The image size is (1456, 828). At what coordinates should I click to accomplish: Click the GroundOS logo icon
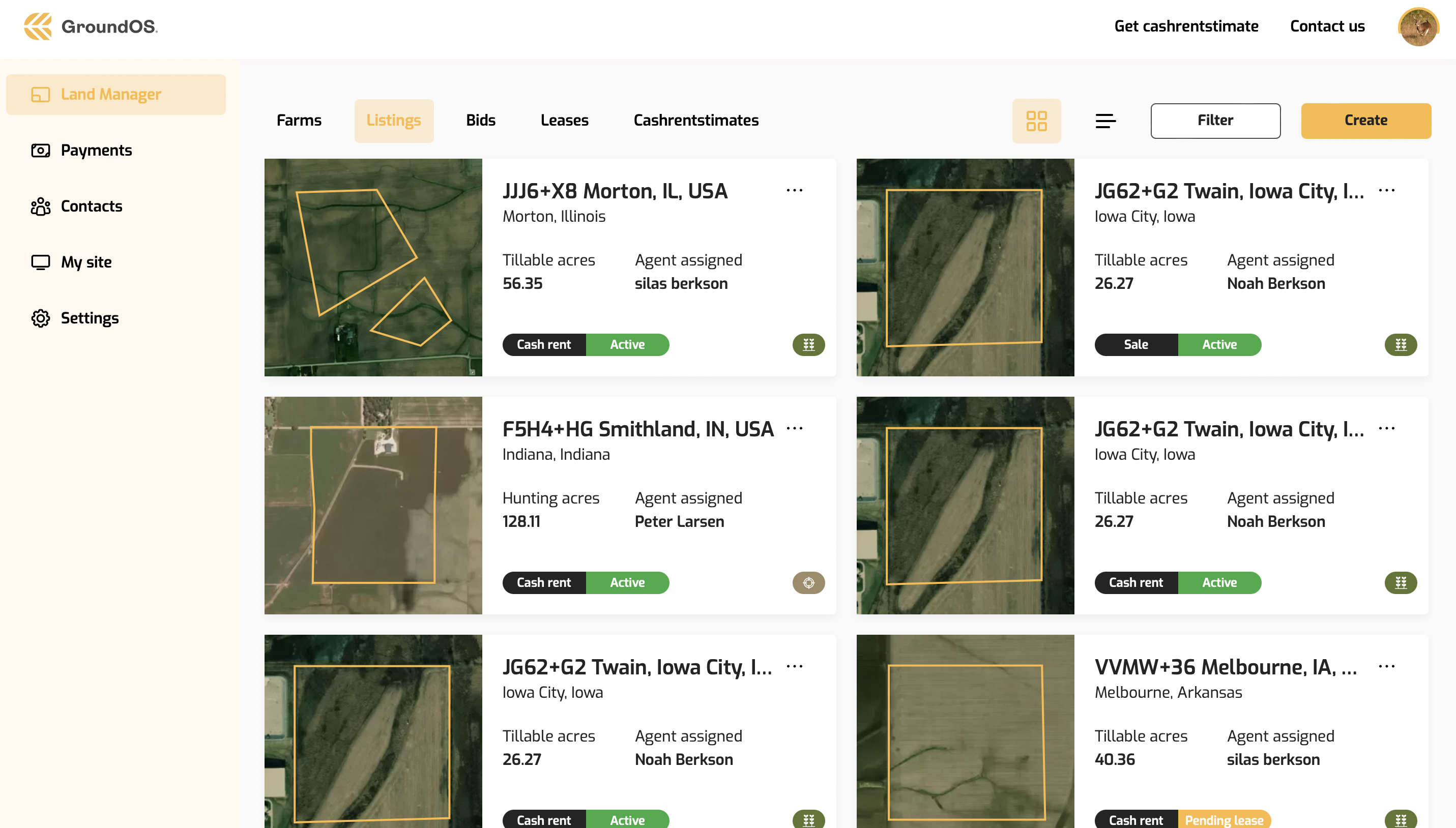pyautogui.click(x=38, y=26)
